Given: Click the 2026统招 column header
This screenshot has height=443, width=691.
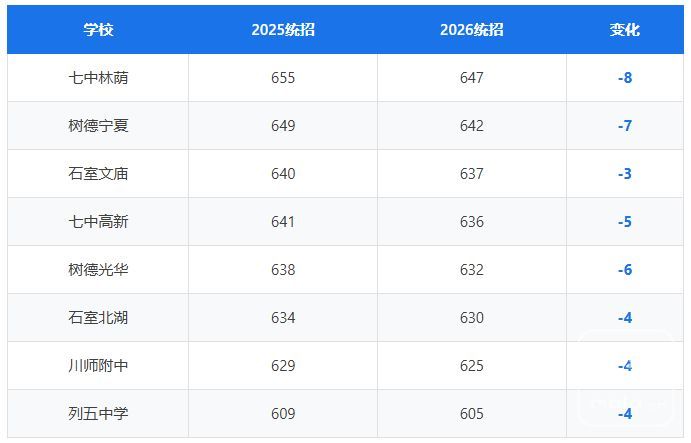Looking at the screenshot, I should pos(472,30).
